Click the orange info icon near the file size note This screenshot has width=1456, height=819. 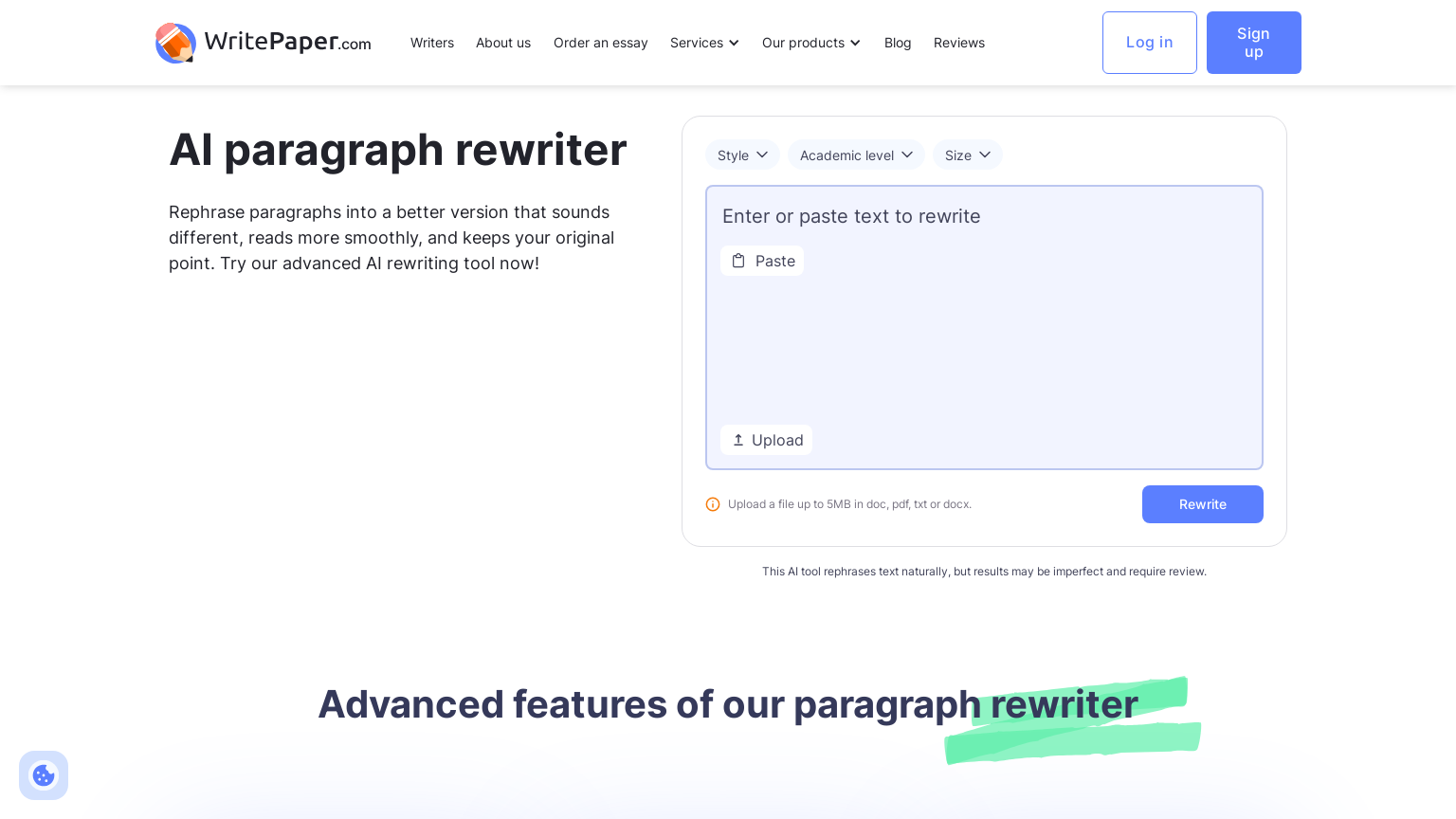(713, 504)
